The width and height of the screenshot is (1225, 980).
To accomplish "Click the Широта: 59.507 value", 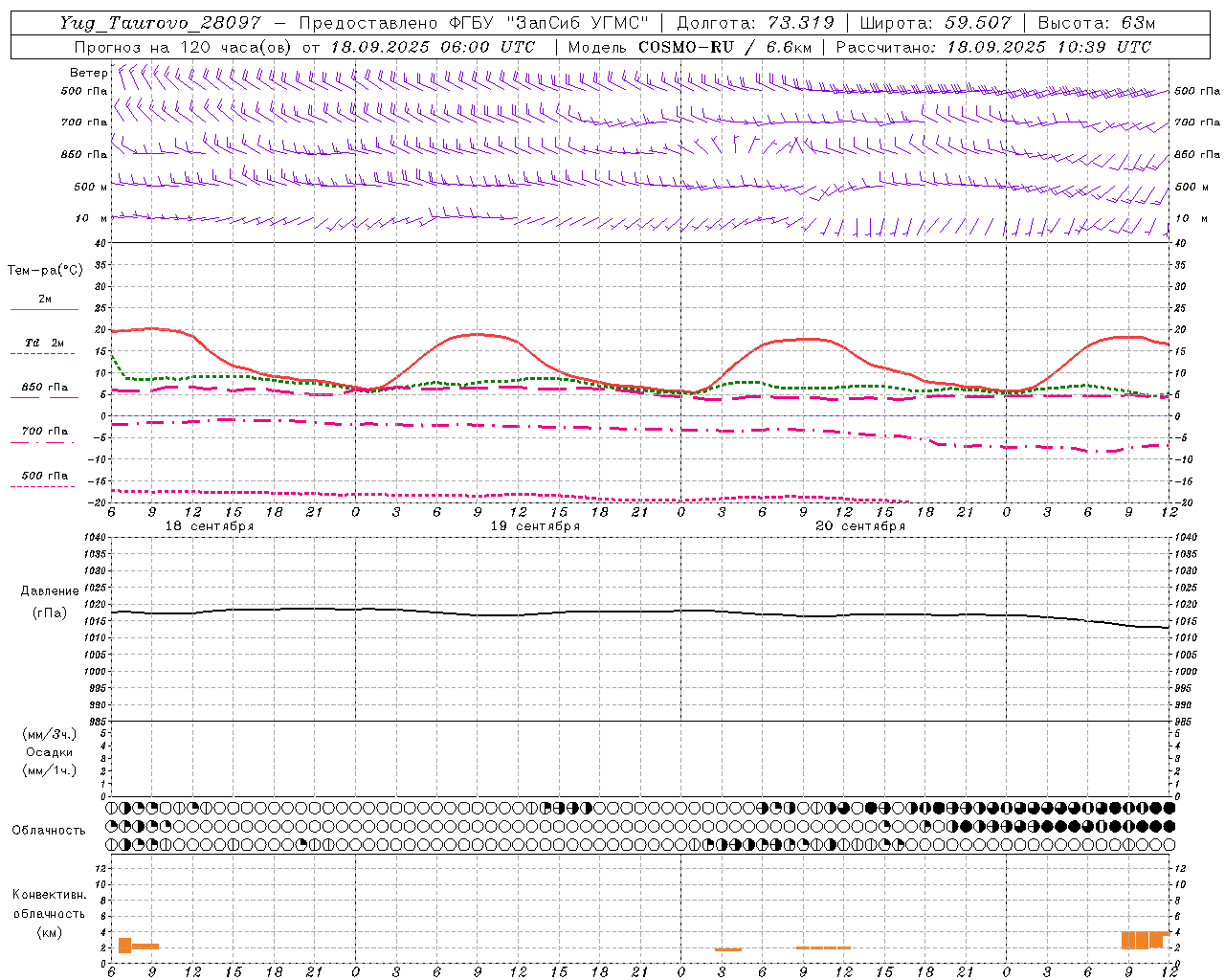I will (x=935, y=23).
